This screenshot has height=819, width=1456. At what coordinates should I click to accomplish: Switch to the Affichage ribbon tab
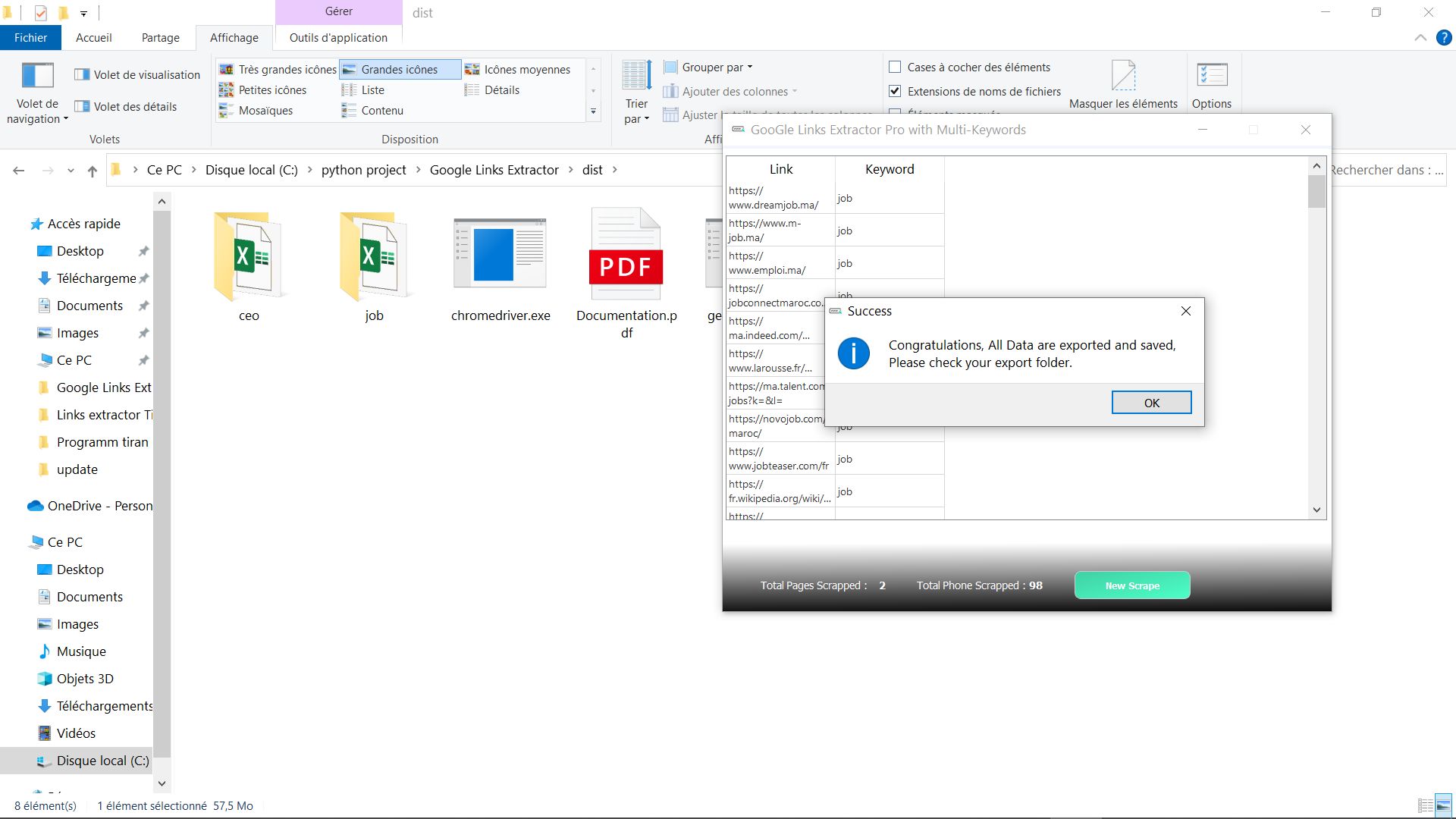pos(234,37)
